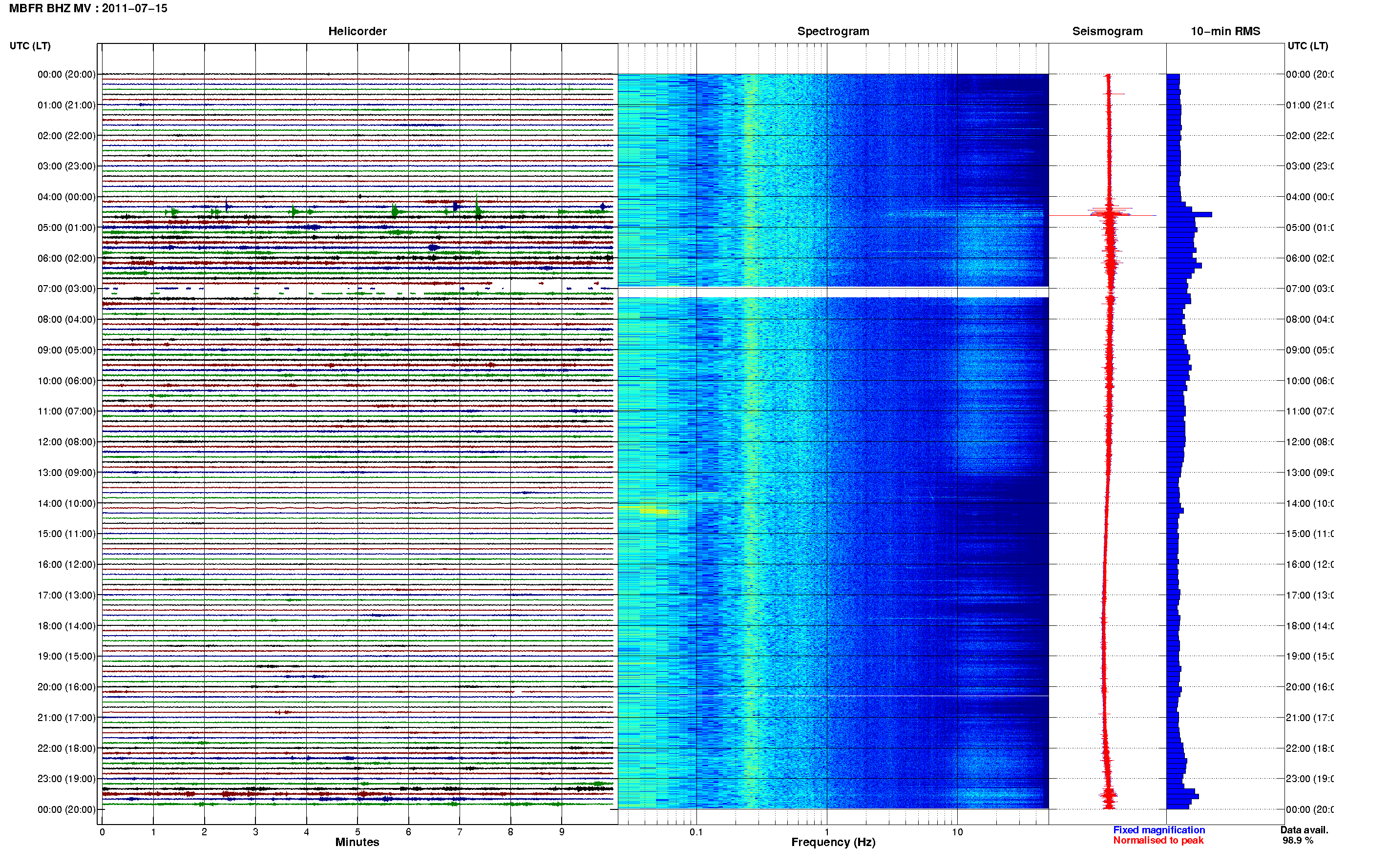Click minute tick '5' on Helicorder axis

[x=358, y=832]
